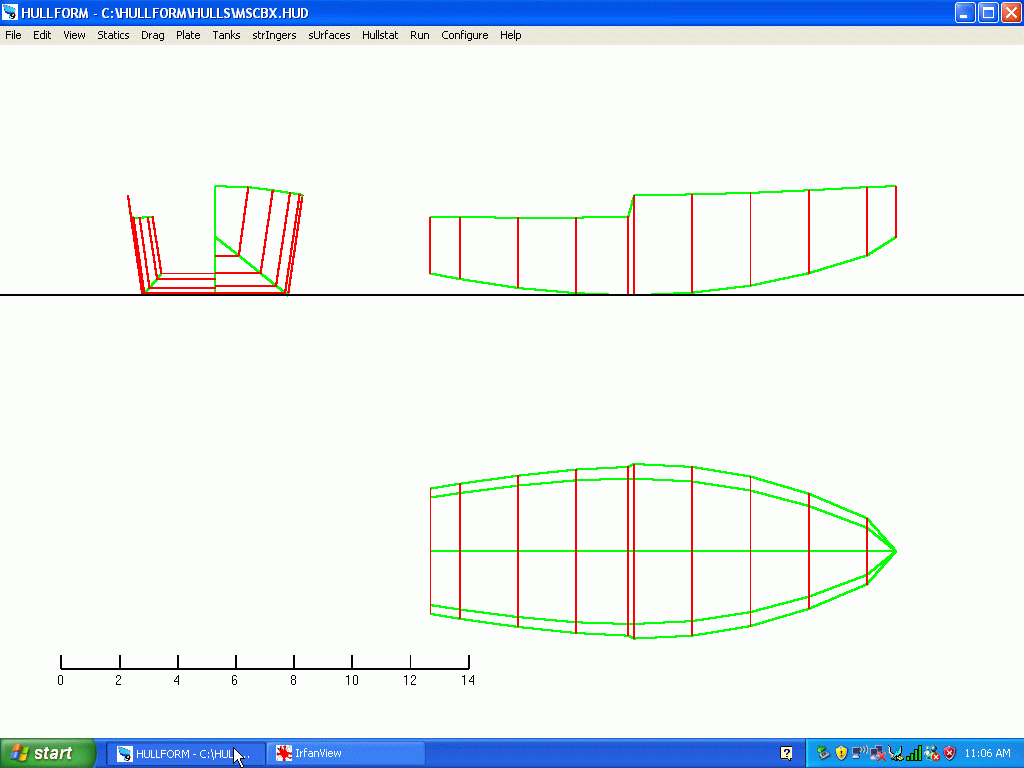The width and height of the screenshot is (1024, 768).
Task: Click the sUrfaces menu
Action: coord(329,35)
